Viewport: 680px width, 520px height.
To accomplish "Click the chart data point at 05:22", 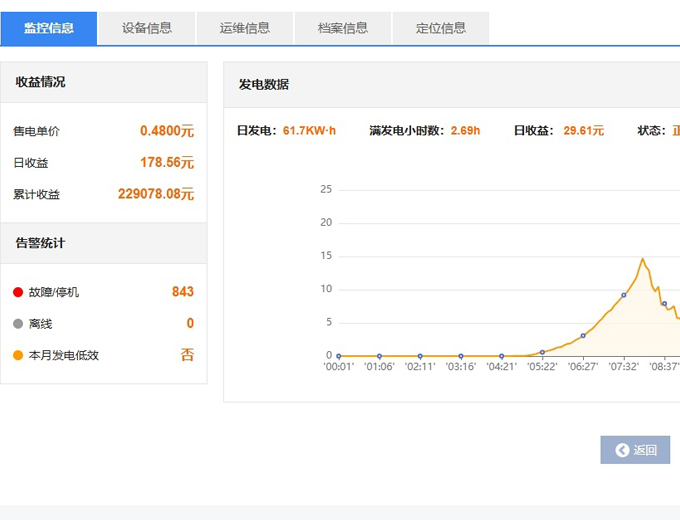I will (542, 352).
